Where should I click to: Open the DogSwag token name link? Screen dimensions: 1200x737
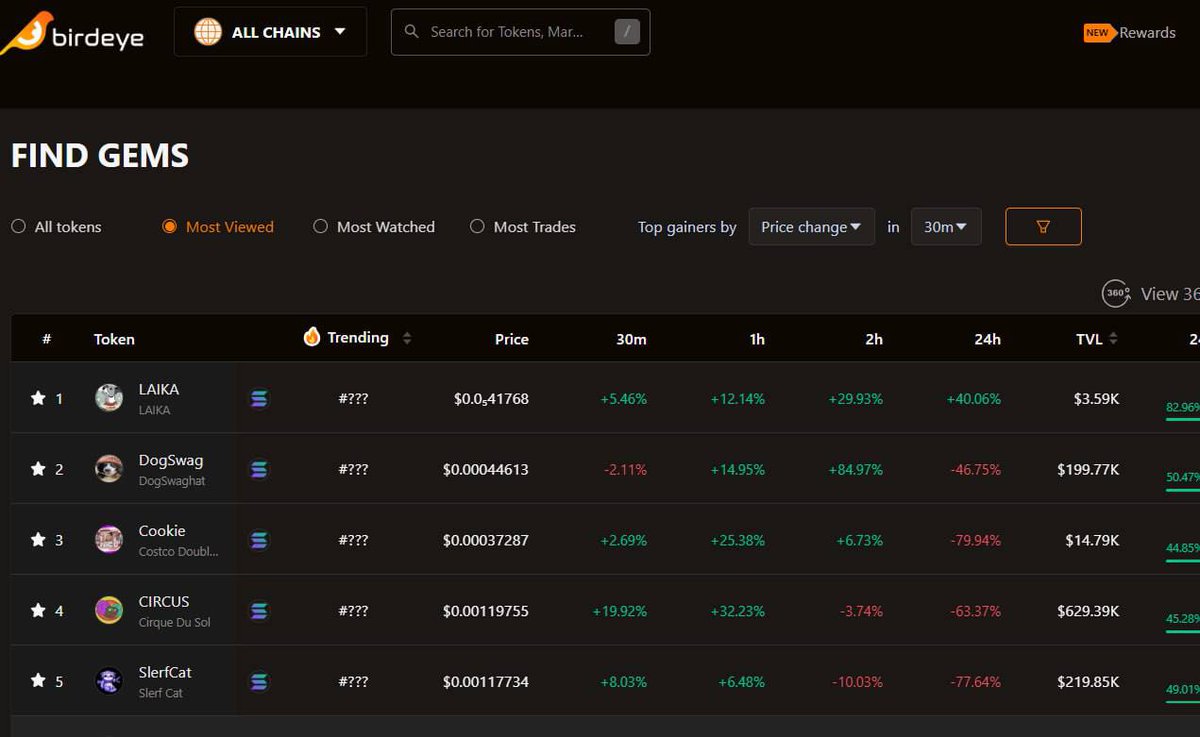click(171, 460)
